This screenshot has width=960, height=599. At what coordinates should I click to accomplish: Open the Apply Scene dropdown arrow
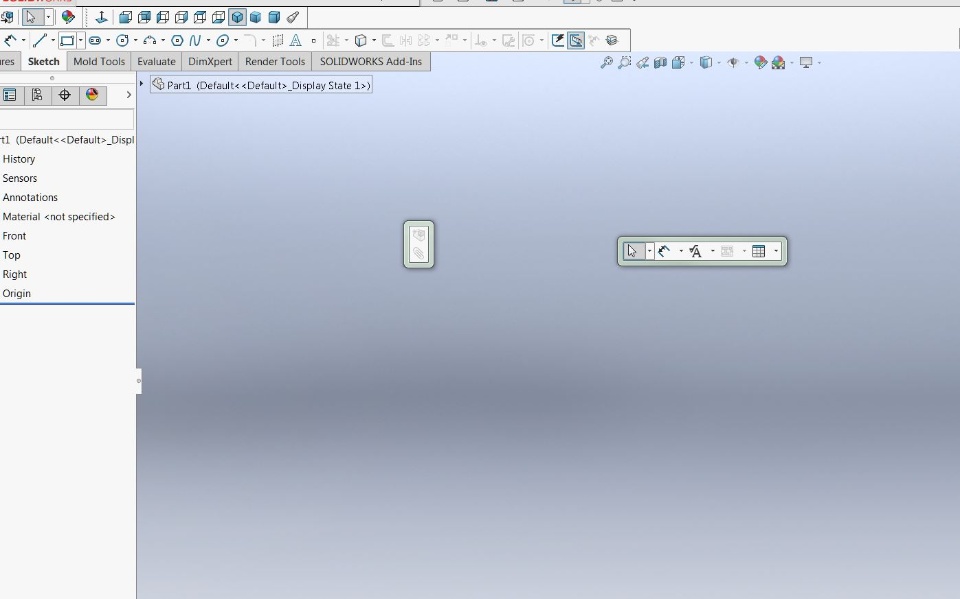(792, 62)
